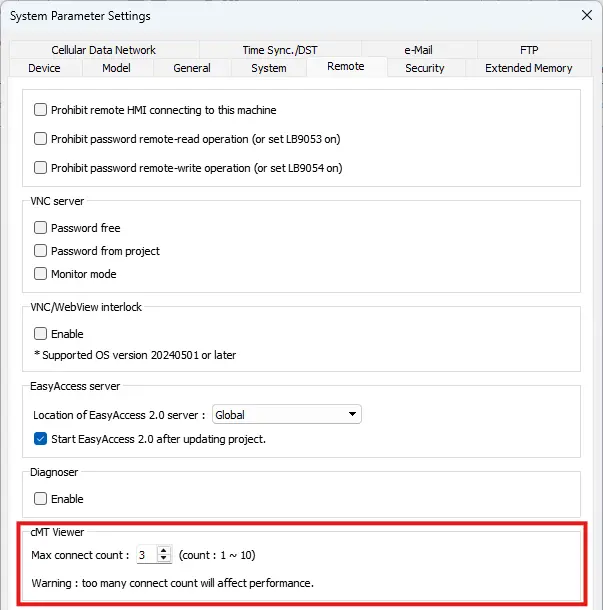Select the Remote tab

[x=346, y=67]
